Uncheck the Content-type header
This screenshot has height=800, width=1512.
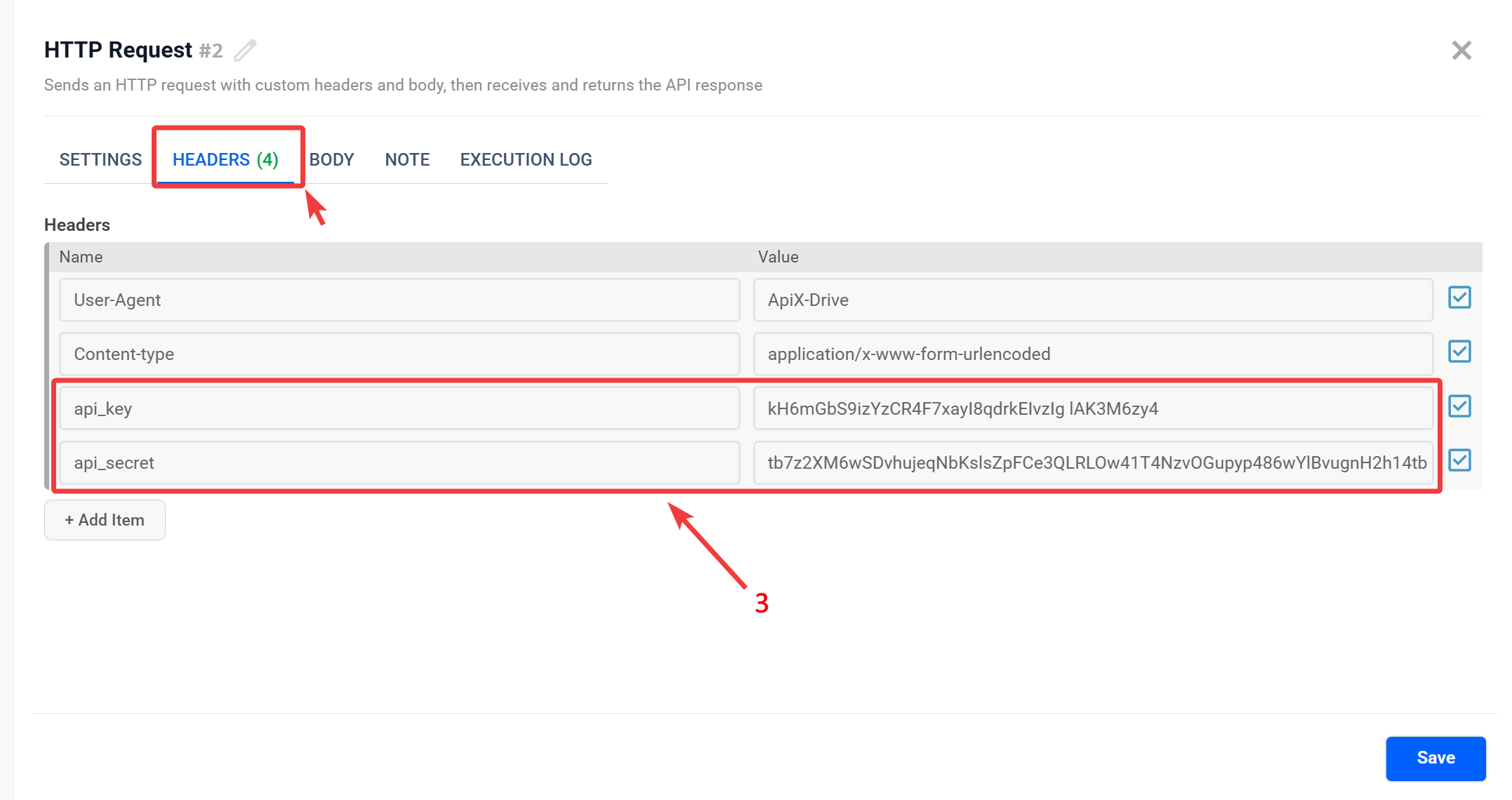pyautogui.click(x=1459, y=352)
